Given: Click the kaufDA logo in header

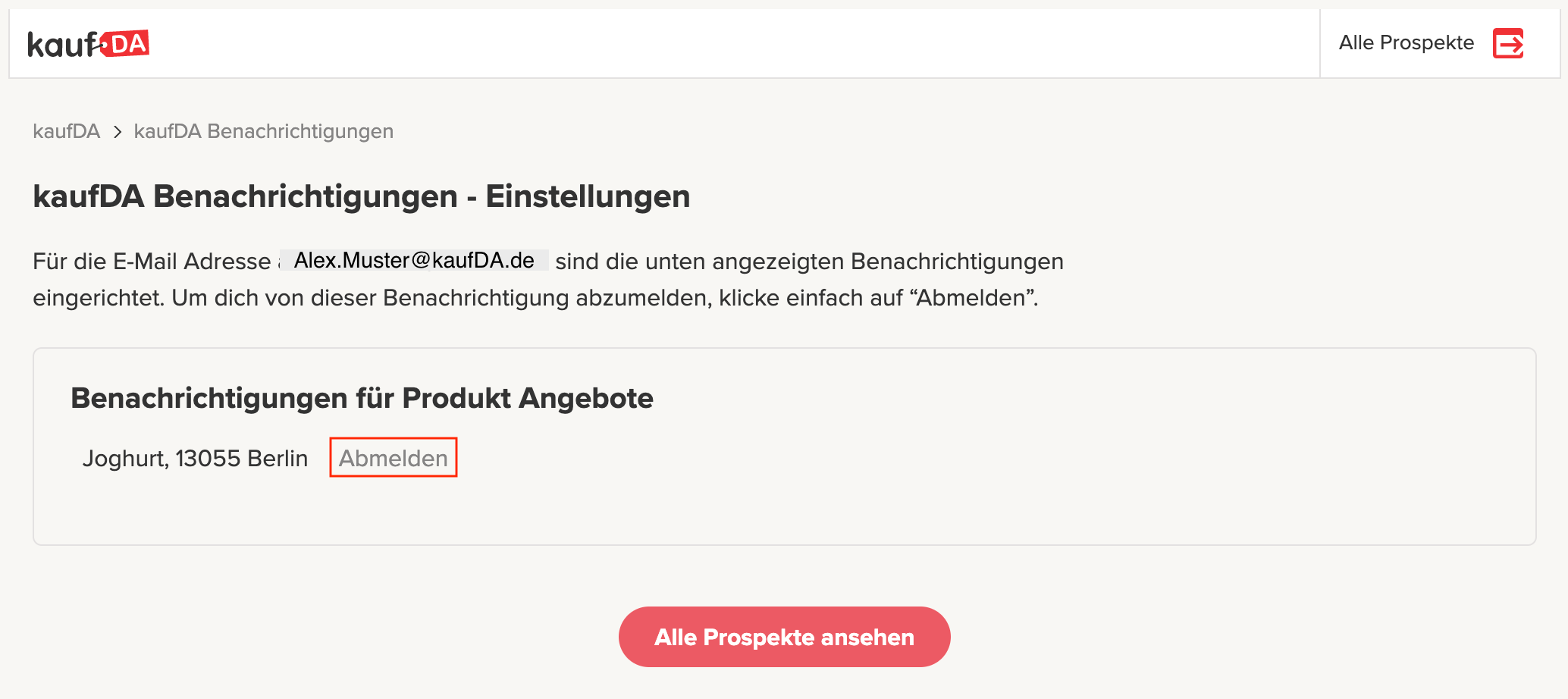Looking at the screenshot, I should tap(88, 44).
